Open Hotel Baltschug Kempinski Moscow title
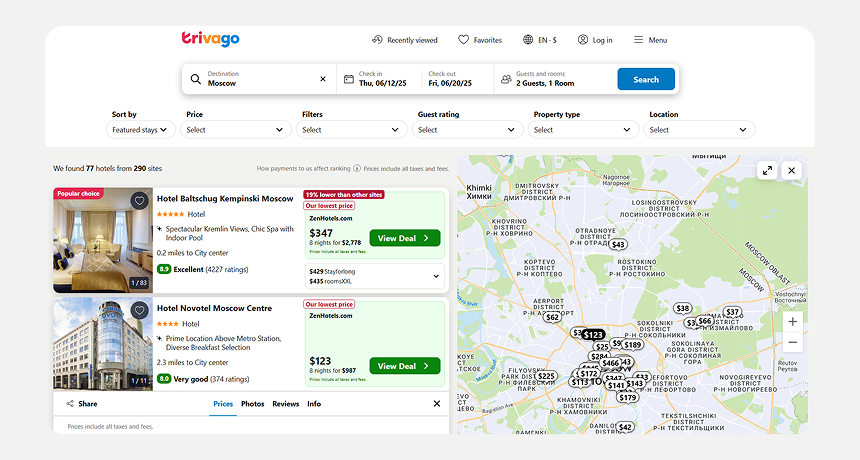Screen dimensions: 860x460 pos(225,198)
